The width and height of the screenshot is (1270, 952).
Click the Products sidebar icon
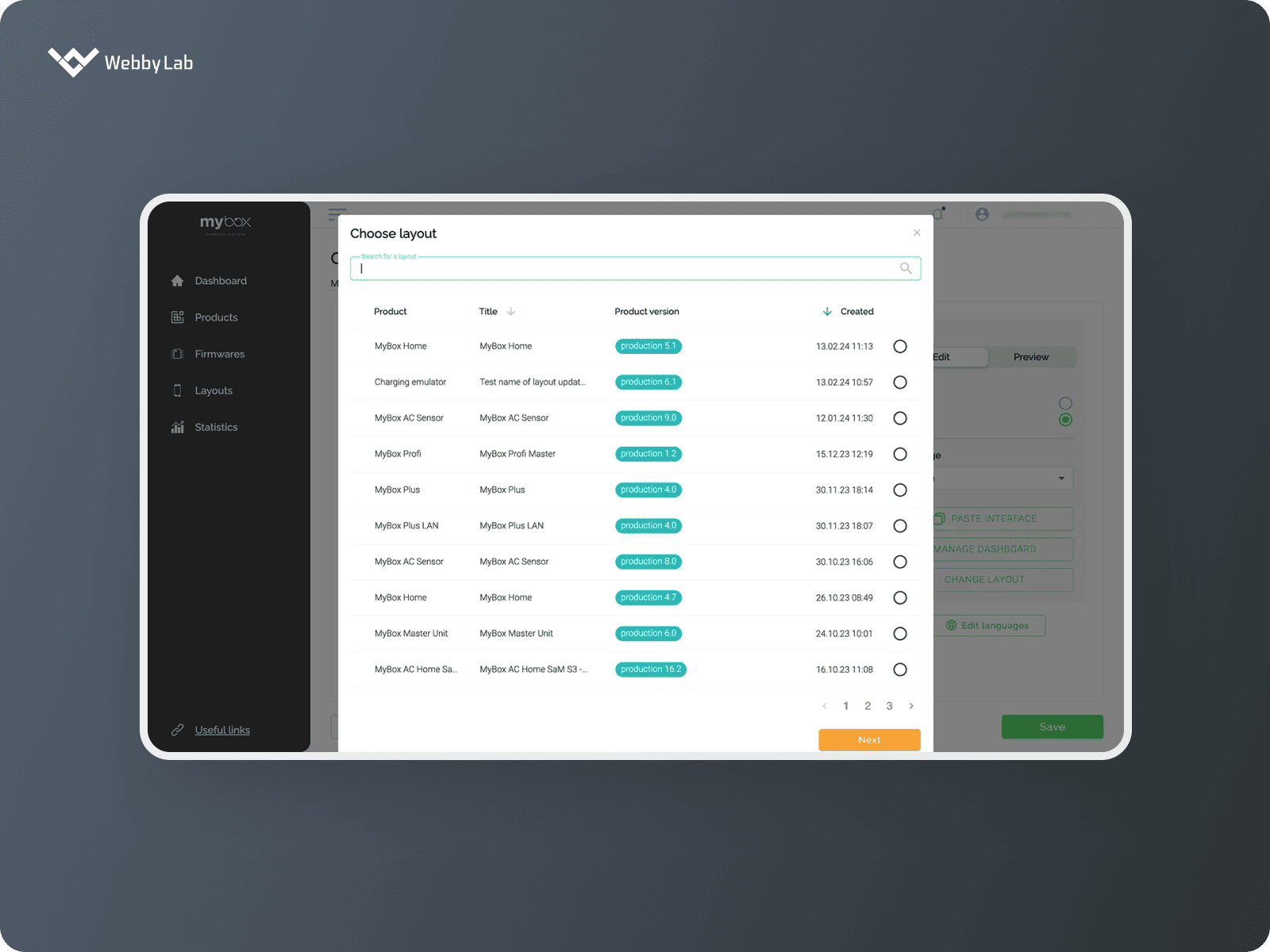point(177,317)
